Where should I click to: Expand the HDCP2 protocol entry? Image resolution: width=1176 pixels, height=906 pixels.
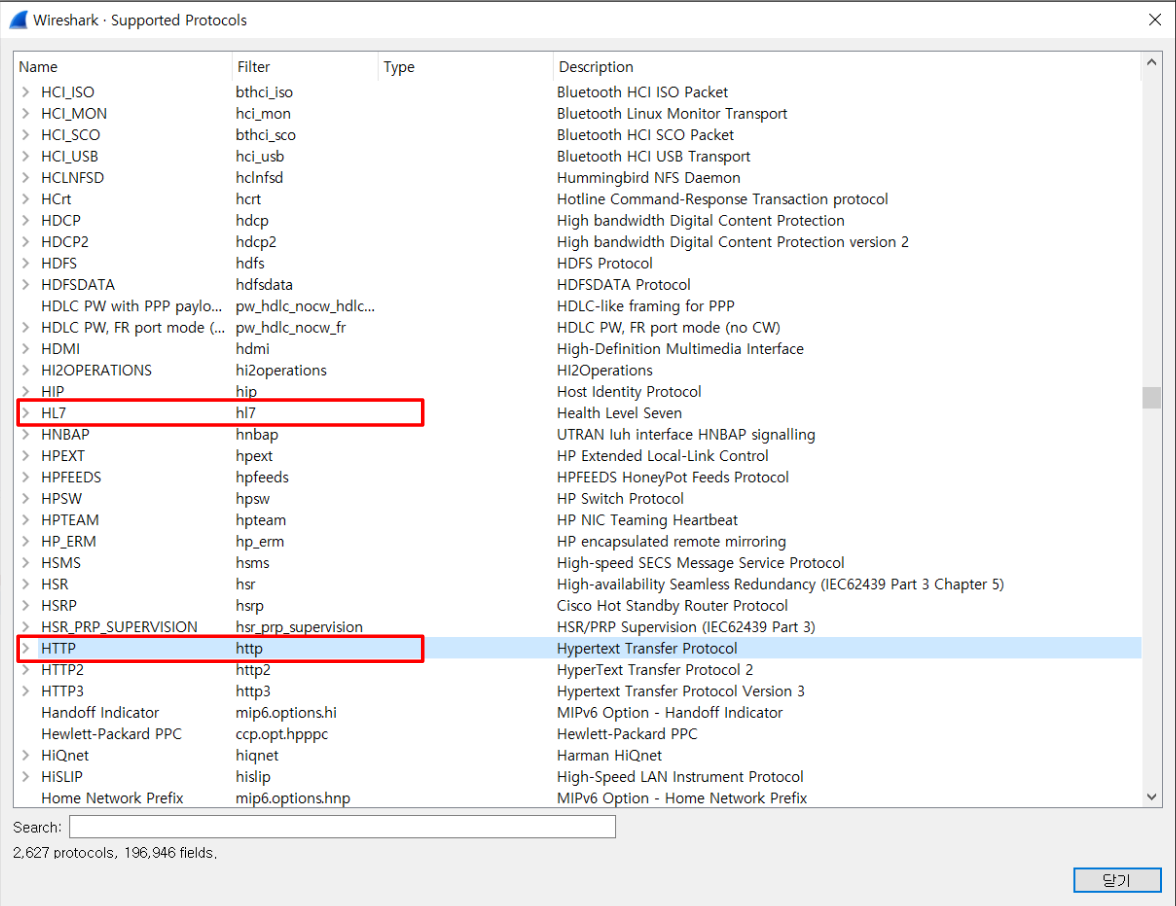[x=26, y=242]
